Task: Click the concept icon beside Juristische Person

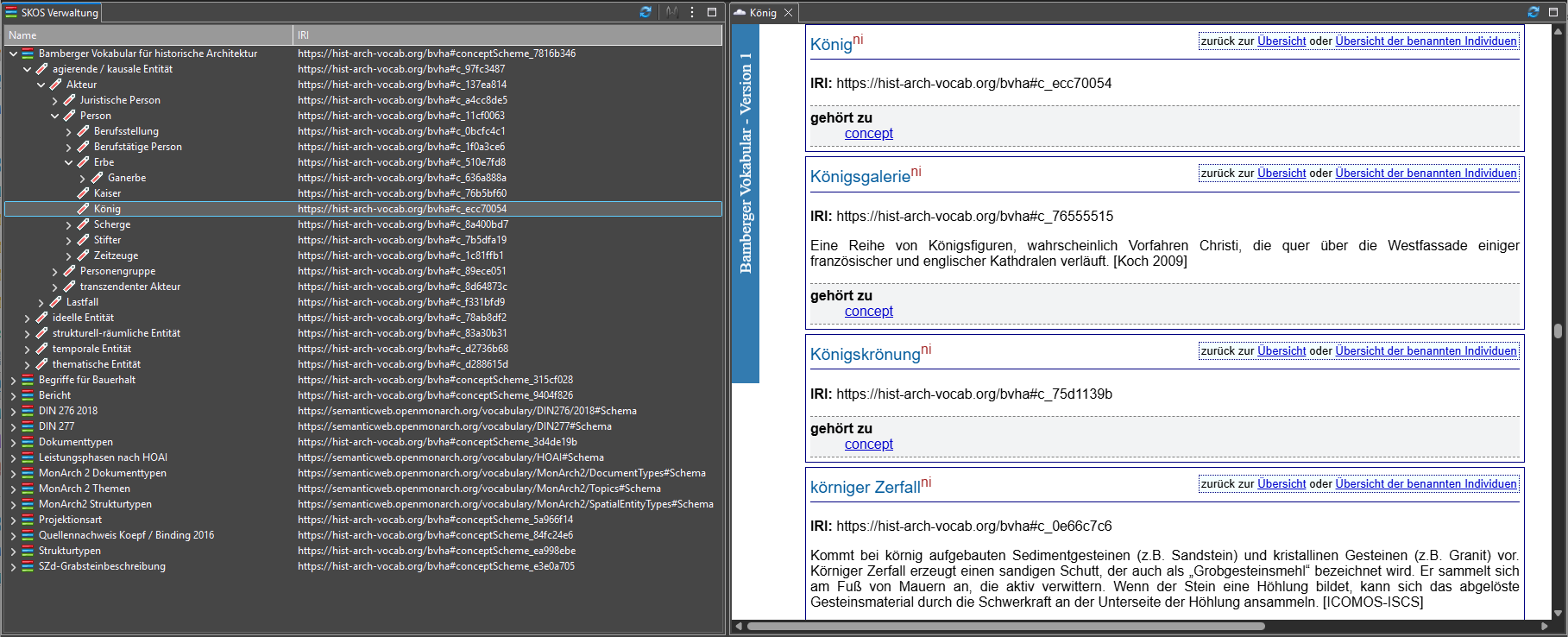Action: point(69,100)
